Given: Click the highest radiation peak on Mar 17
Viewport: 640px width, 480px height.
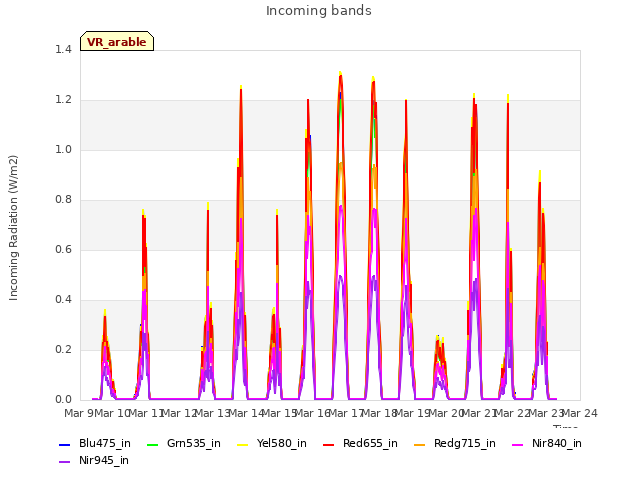Looking at the screenshot, I should point(340,73).
